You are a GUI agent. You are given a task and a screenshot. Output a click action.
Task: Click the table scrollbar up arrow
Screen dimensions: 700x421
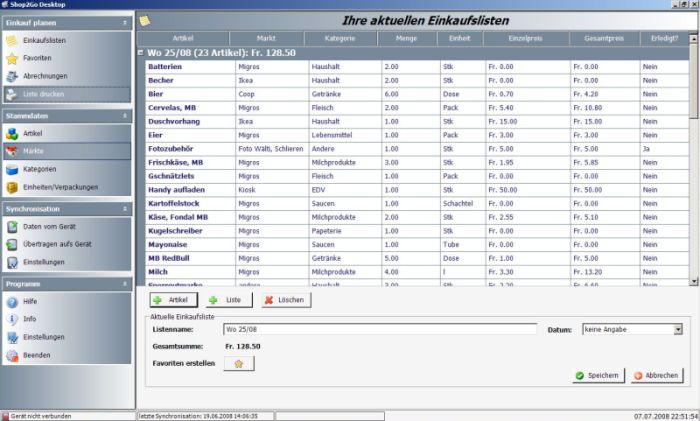[693, 39]
